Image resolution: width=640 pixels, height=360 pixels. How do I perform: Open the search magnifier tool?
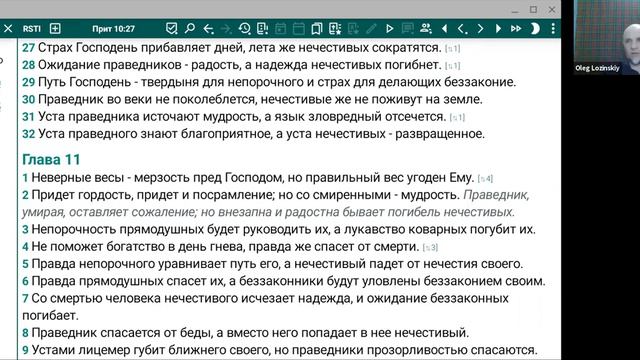pos(190,29)
